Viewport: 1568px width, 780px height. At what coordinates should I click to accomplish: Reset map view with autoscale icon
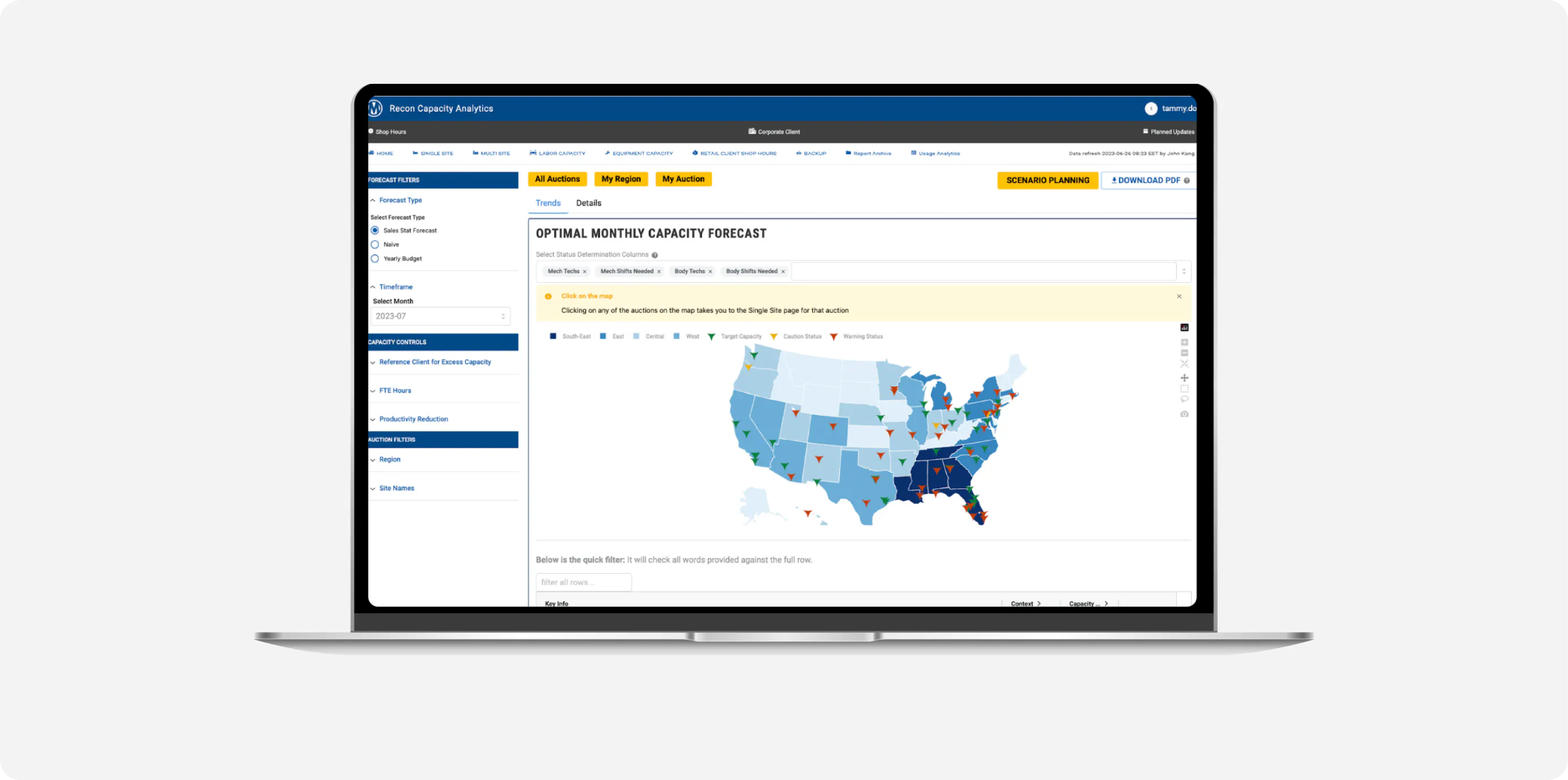pyautogui.click(x=1184, y=363)
